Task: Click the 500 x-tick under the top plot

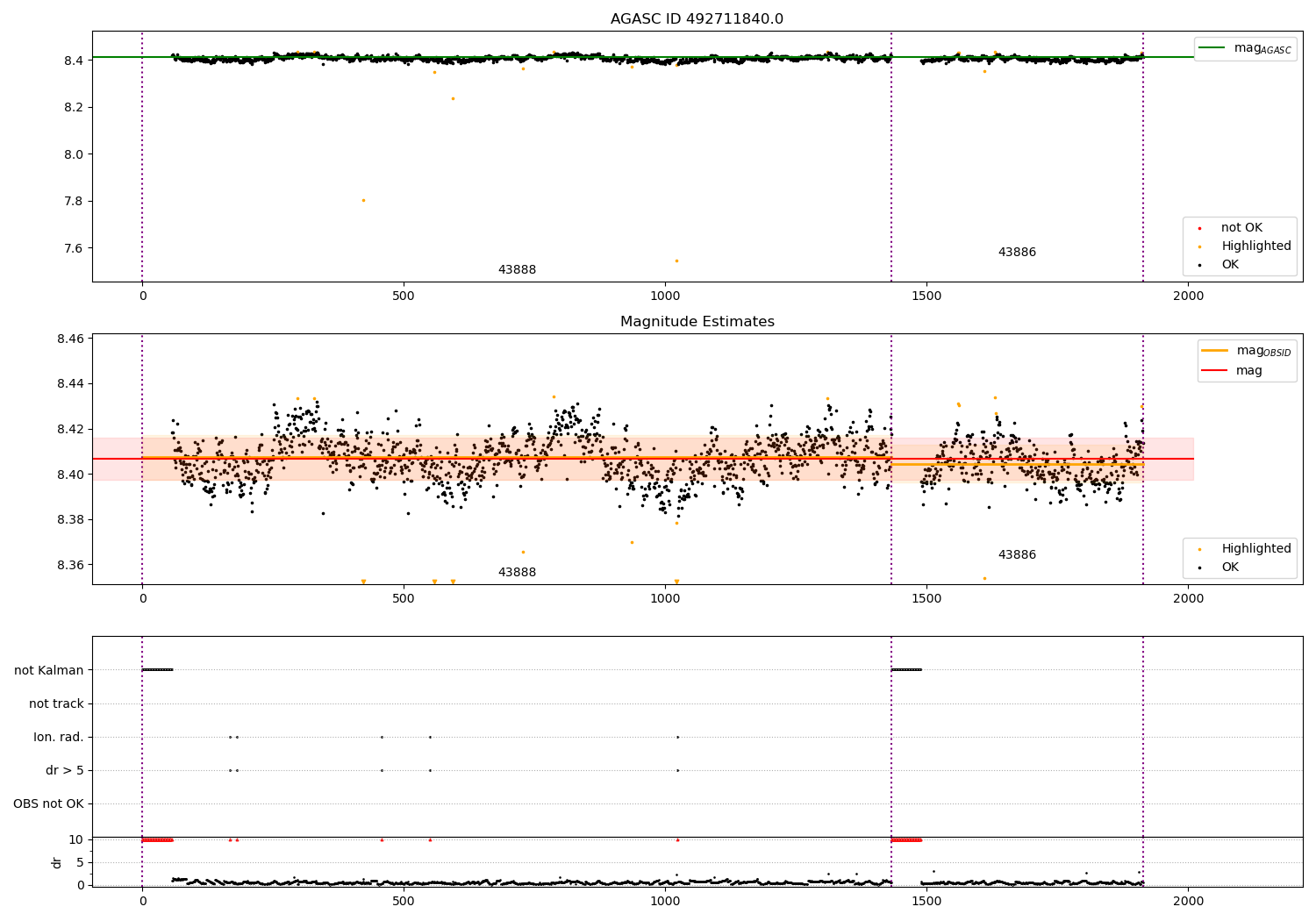Action: [404, 296]
